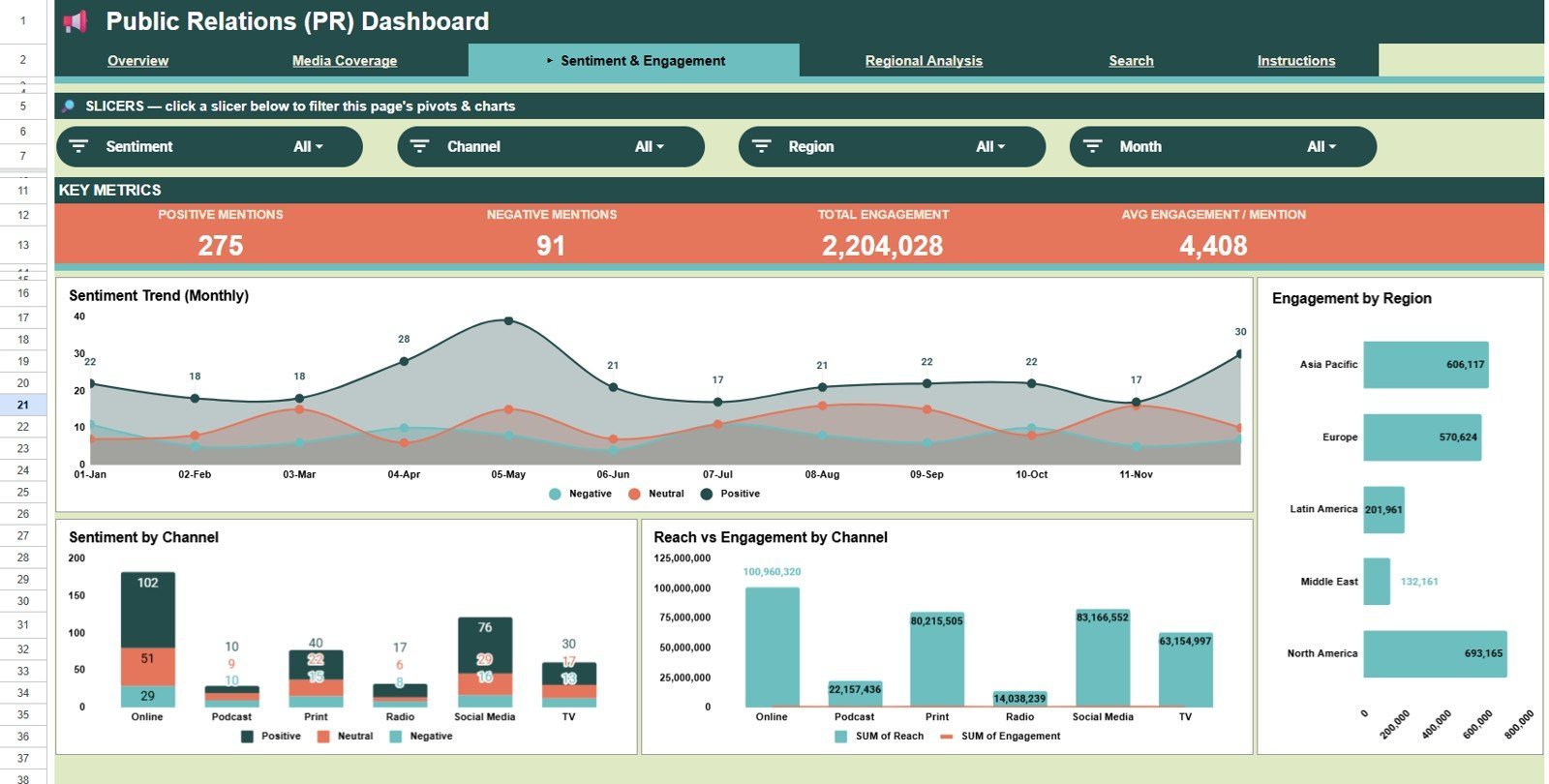Click the KEY METRICS section header

pos(109,191)
